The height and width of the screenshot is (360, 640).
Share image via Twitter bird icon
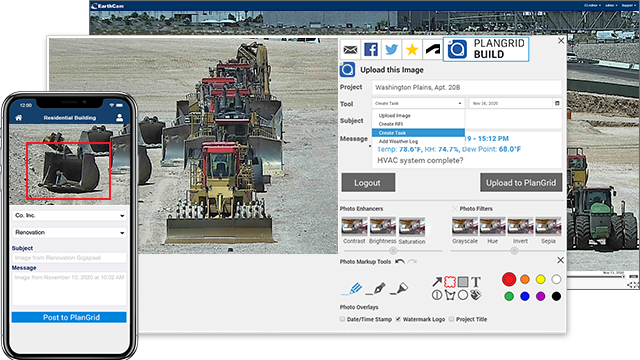(391, 50)
